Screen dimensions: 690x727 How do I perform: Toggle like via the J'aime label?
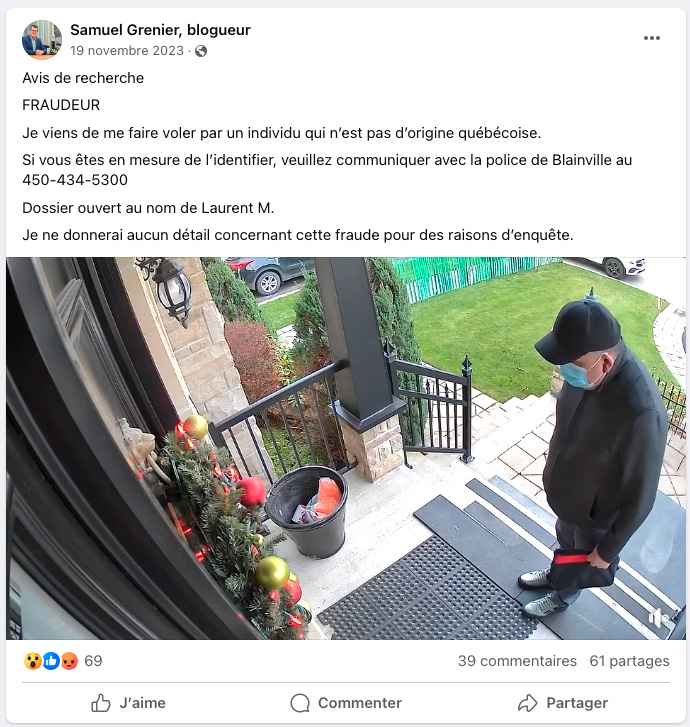142,703
